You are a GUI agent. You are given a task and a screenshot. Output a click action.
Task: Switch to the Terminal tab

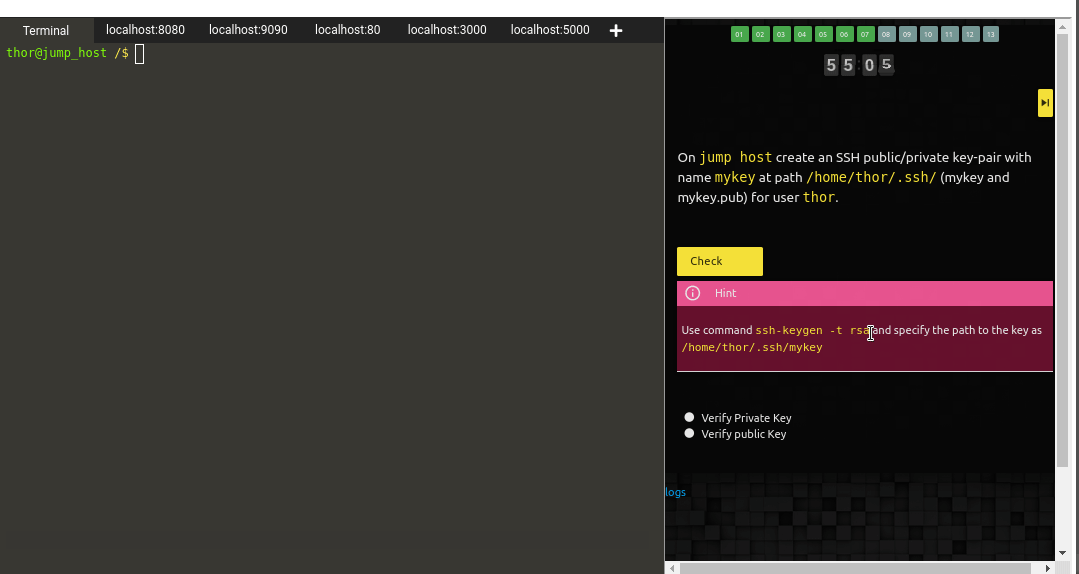46,30
